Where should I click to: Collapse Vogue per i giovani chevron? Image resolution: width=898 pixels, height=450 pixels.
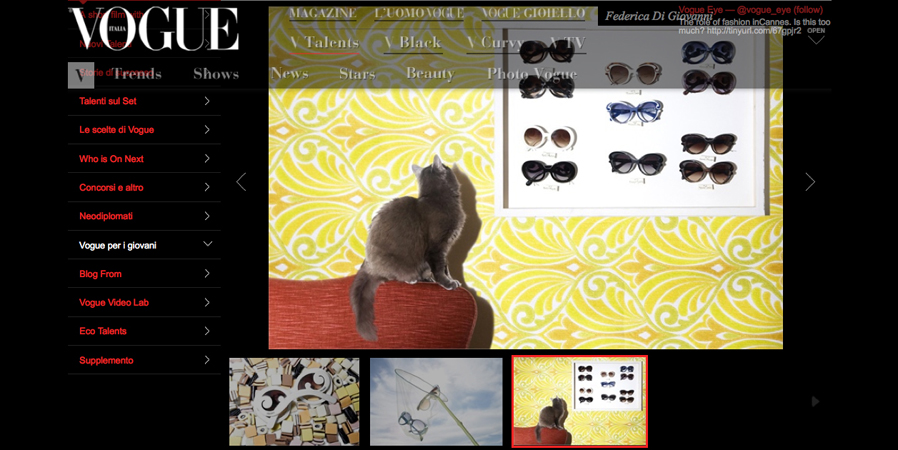[x=207, y=244]
